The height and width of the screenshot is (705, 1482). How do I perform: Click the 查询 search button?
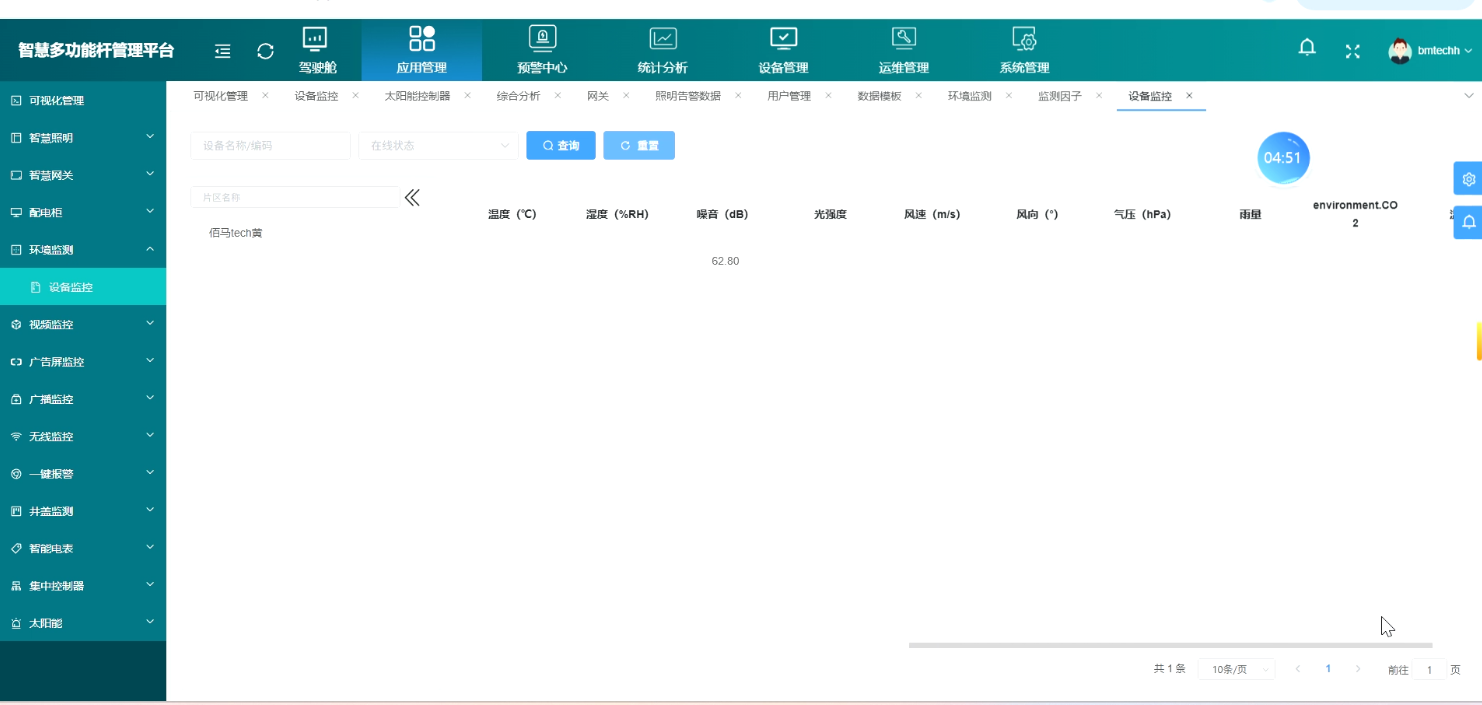click(561, 146)
